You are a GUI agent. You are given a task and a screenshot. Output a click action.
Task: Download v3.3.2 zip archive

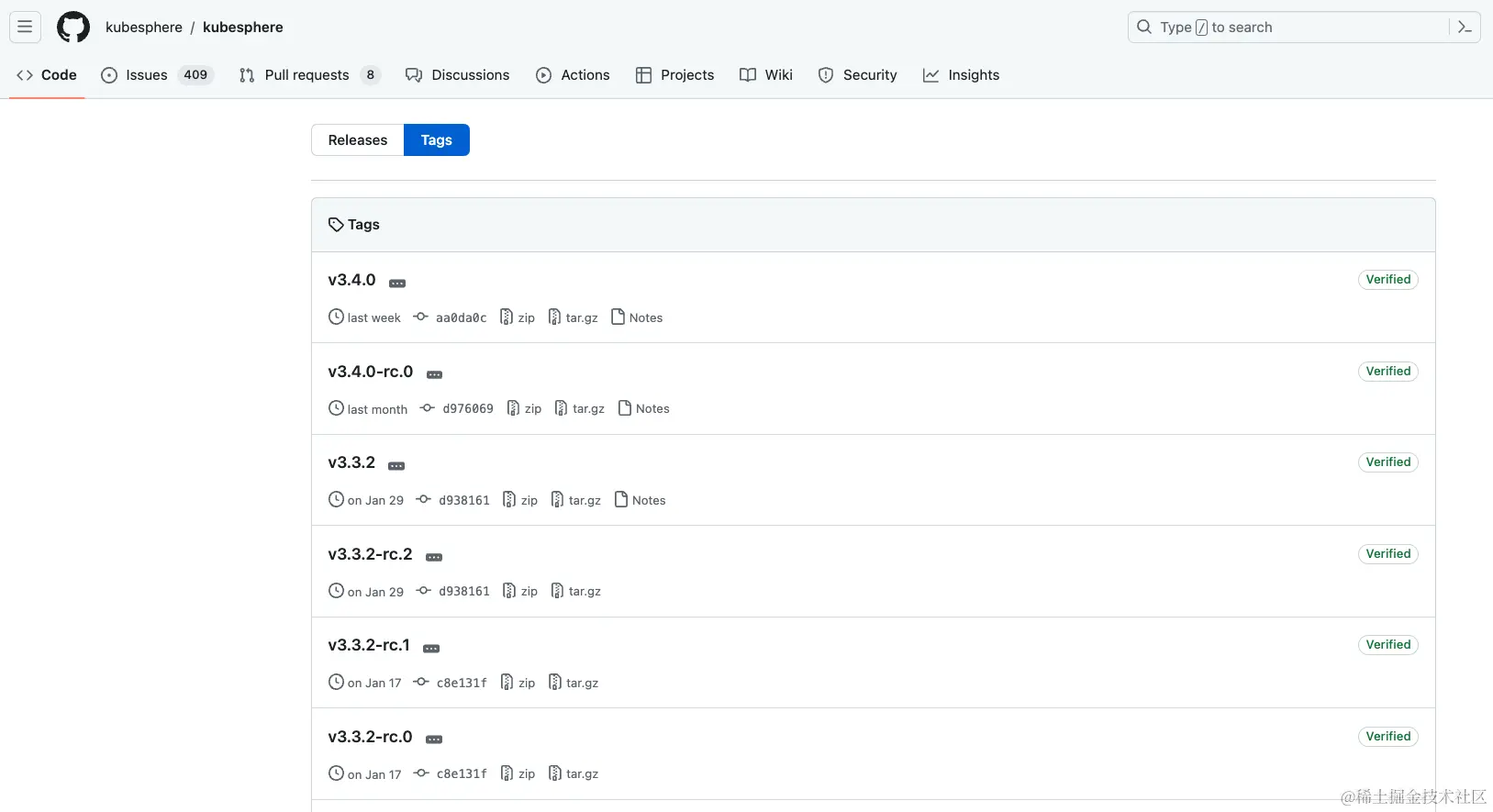(x=520, y=500)
